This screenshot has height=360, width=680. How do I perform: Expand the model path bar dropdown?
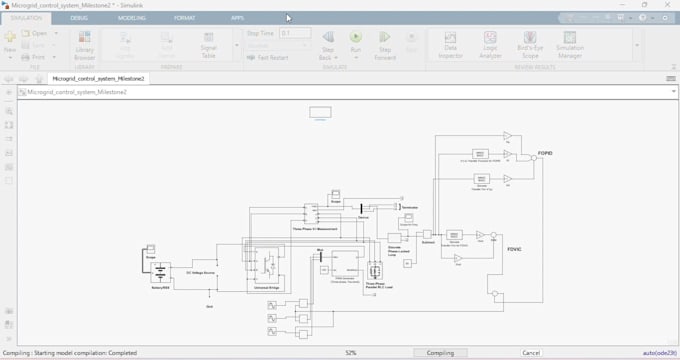click(673, 92)
